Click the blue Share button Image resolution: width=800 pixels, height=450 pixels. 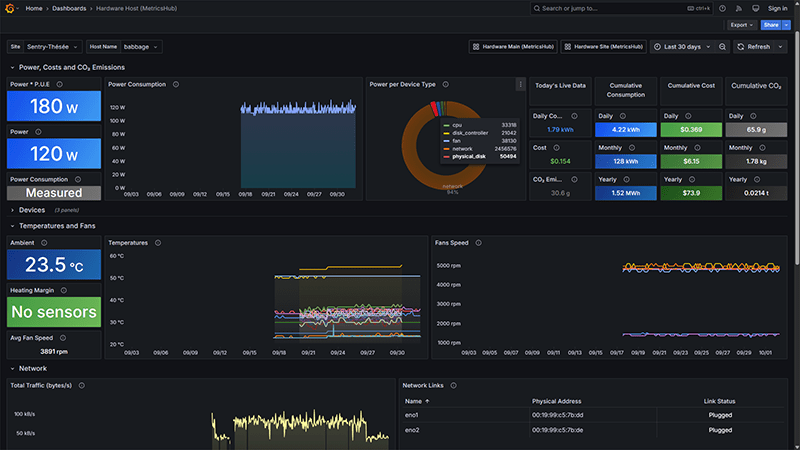coord(771,25)
